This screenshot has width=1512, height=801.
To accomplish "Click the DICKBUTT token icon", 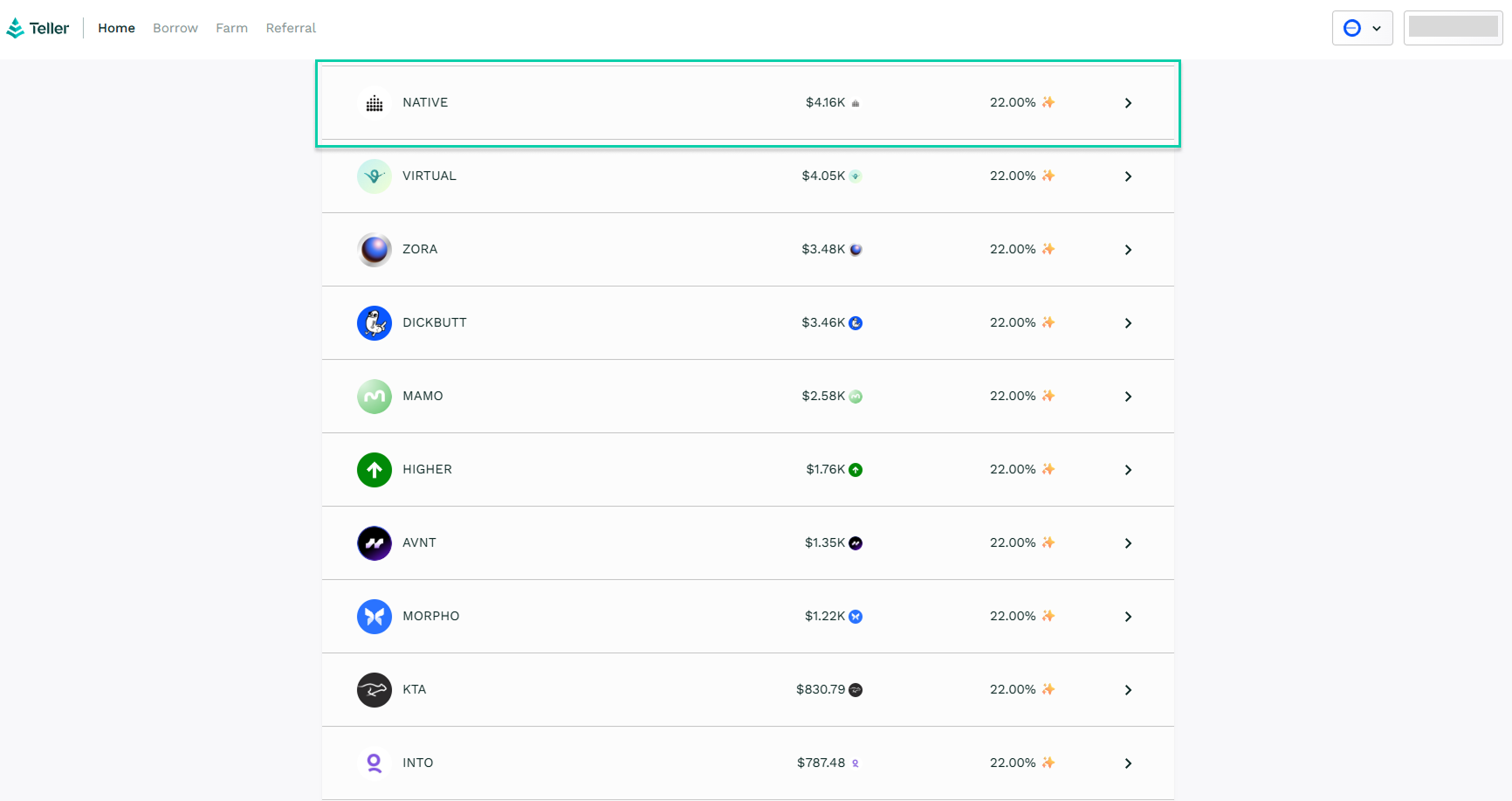I will click(374, 323).
